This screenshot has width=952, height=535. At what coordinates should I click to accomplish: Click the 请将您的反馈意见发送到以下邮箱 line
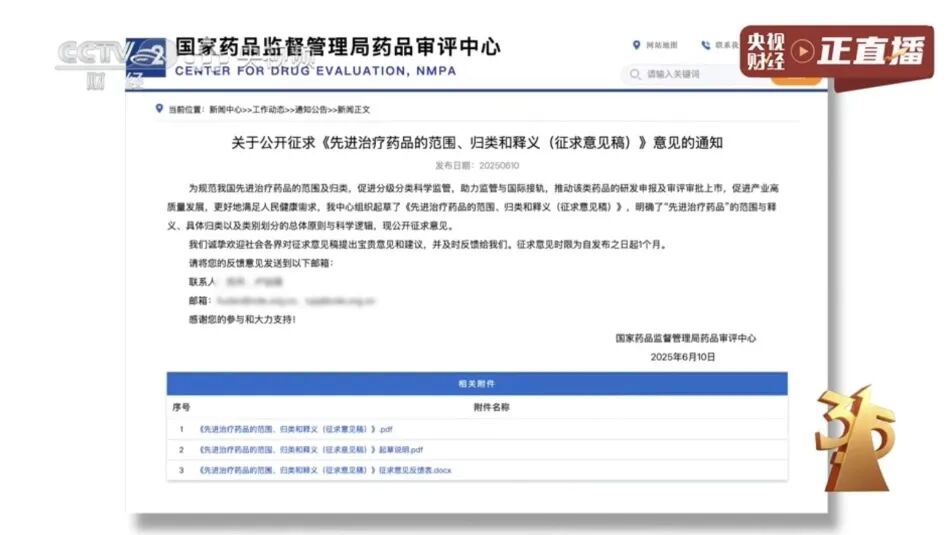tap(260, 263)
